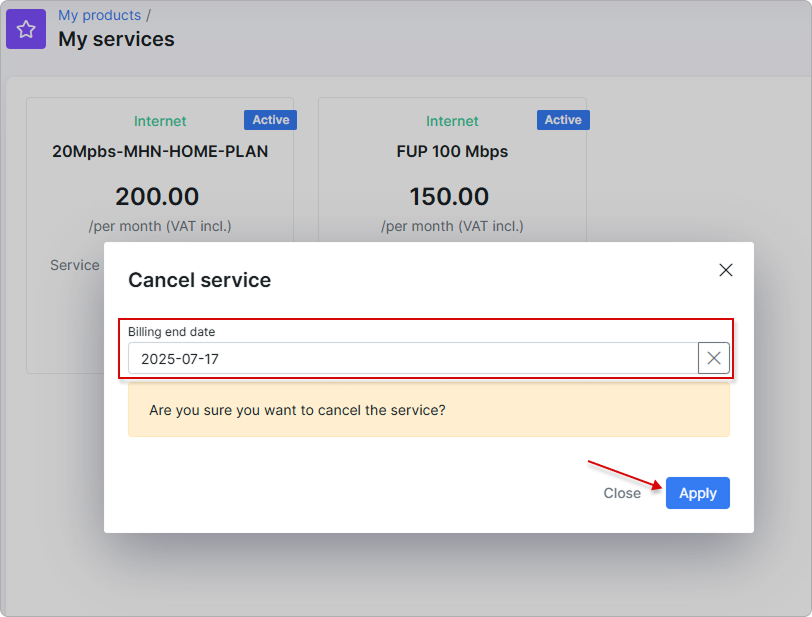Click the Cancel service dialog title
812x617 pixels.
[199, 280]
